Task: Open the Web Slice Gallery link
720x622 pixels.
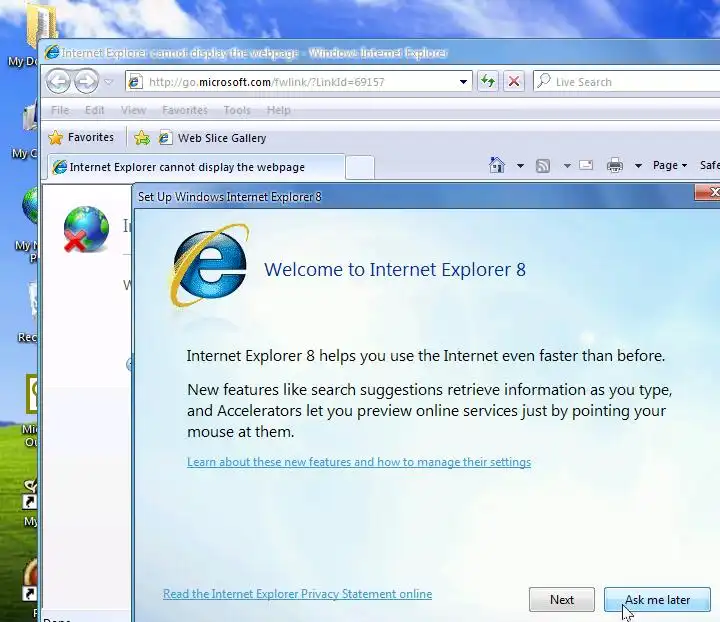Action: (x=212, y=138)
